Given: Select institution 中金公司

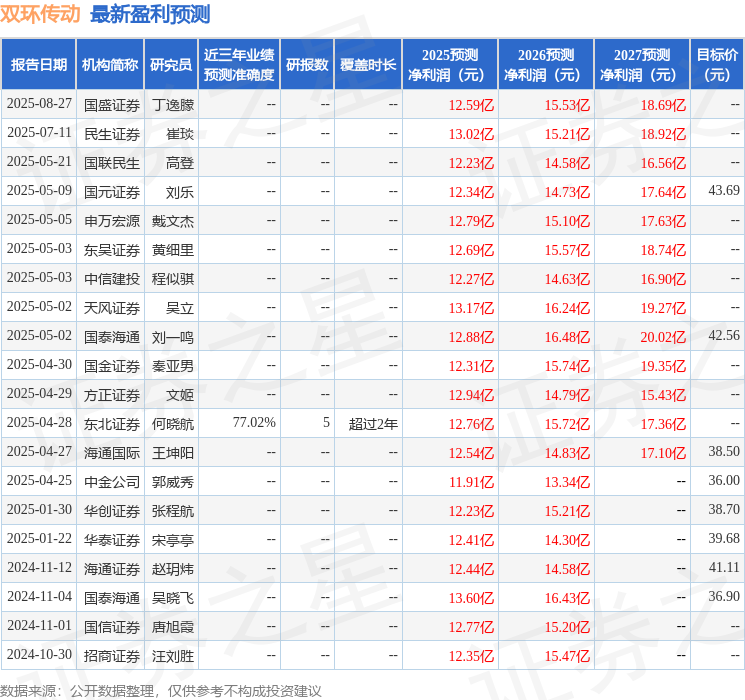Looking at the screenshot, I should (x=112, y=482).
